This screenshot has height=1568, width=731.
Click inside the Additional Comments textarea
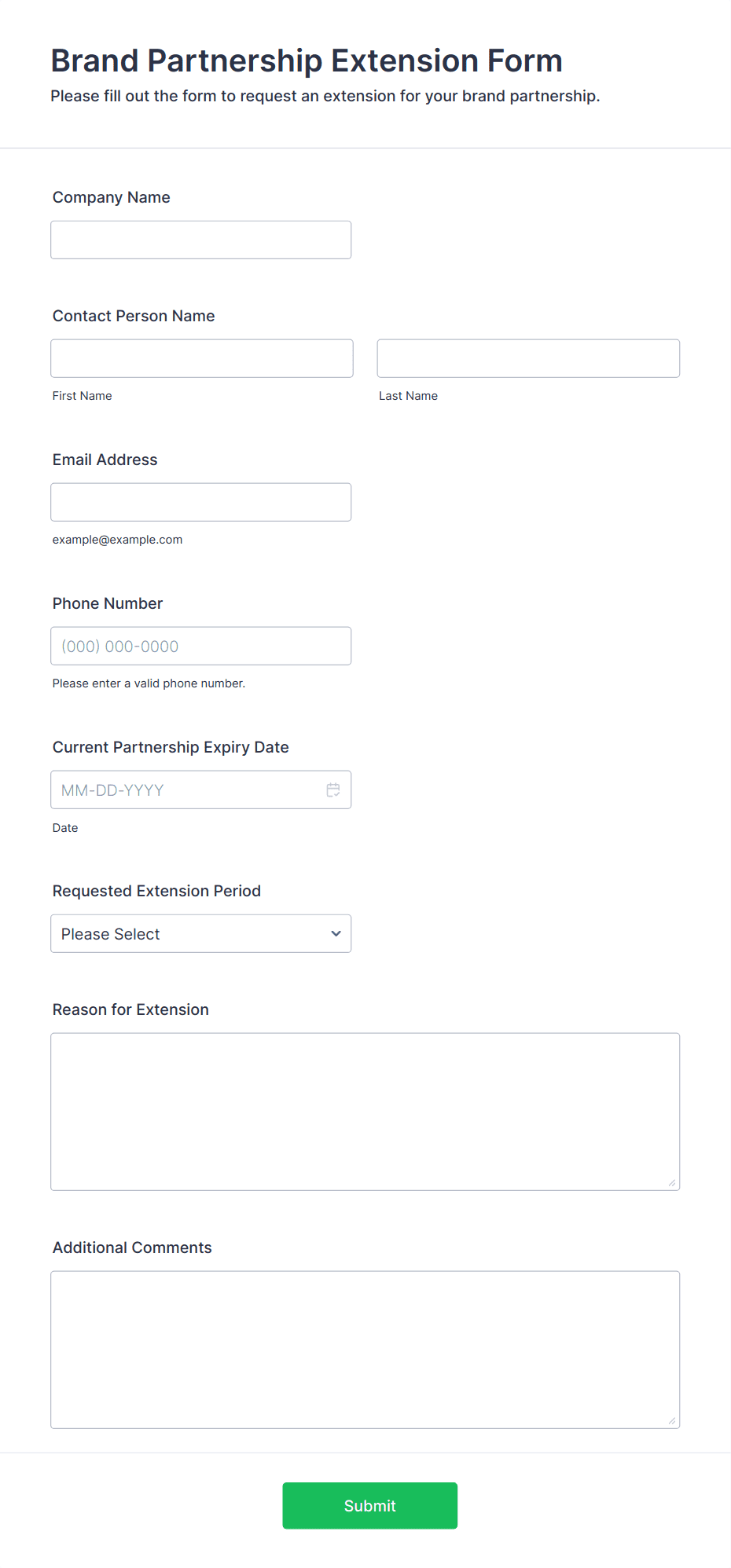(x=365, y=1350)
